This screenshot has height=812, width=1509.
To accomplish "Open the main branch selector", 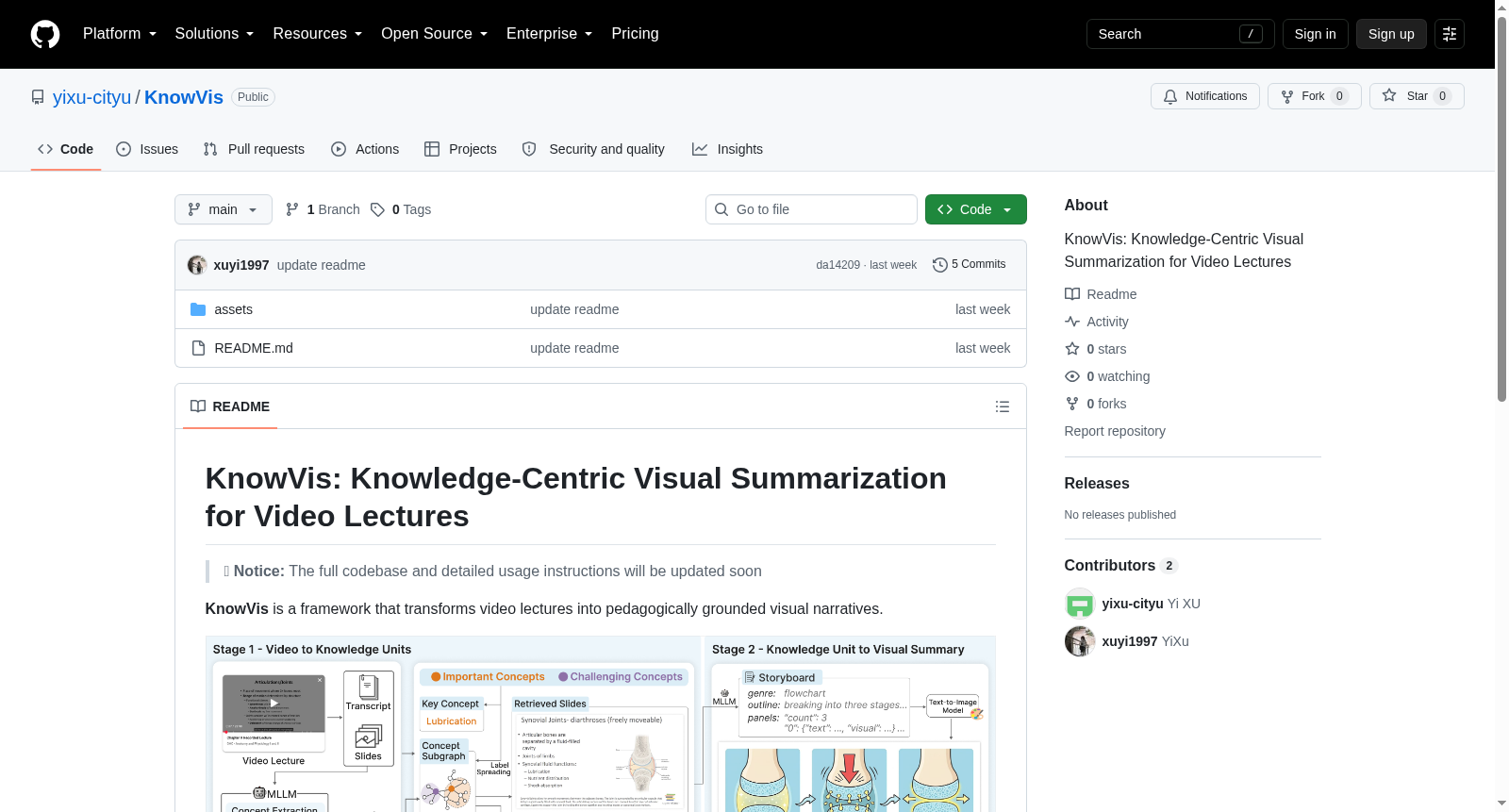I will [224, 209].
